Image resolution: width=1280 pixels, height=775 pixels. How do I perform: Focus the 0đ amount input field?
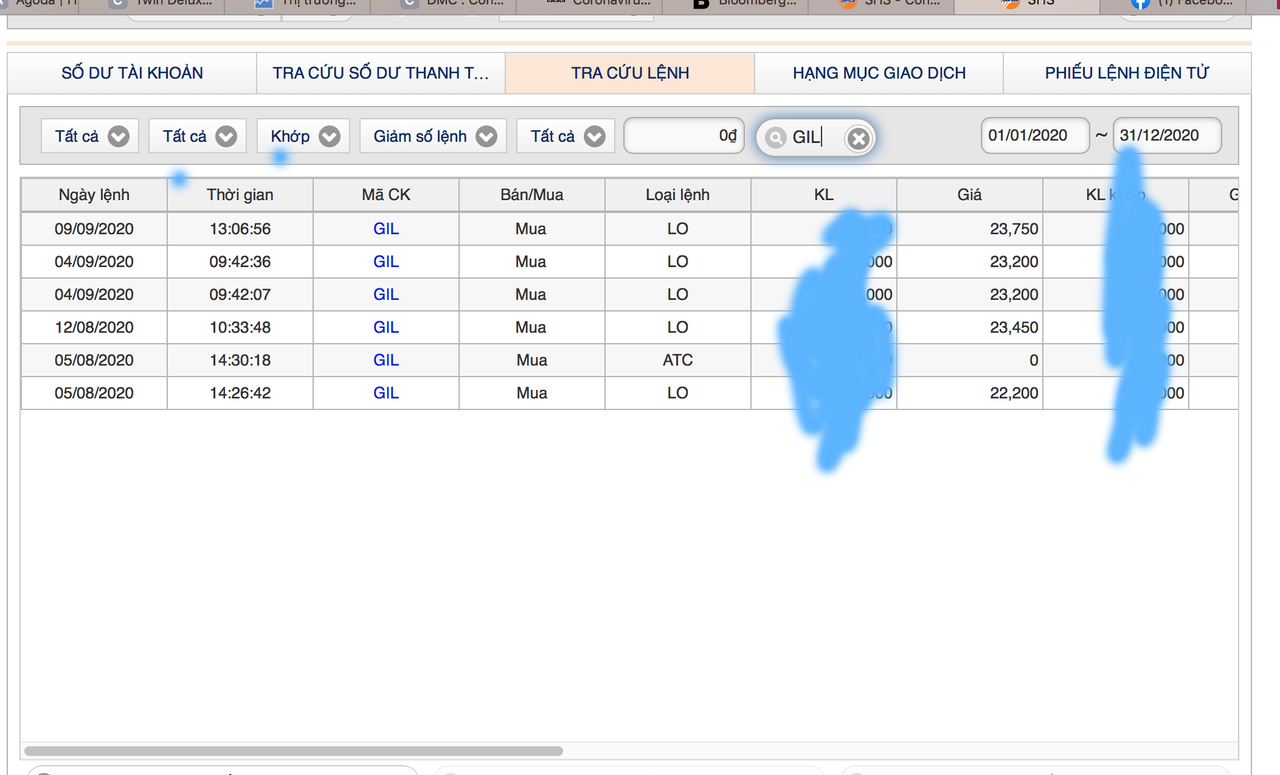pos(684,136)
